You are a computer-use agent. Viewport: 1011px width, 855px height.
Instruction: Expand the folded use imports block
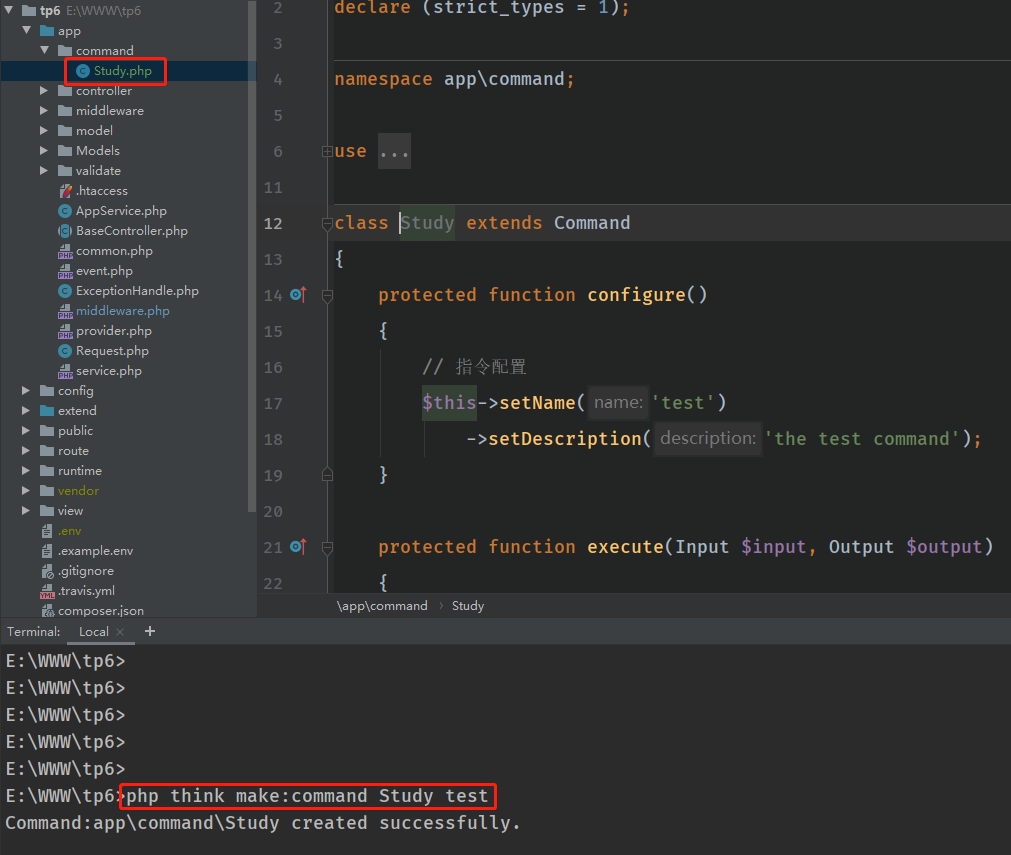click(x=328, y=152)
